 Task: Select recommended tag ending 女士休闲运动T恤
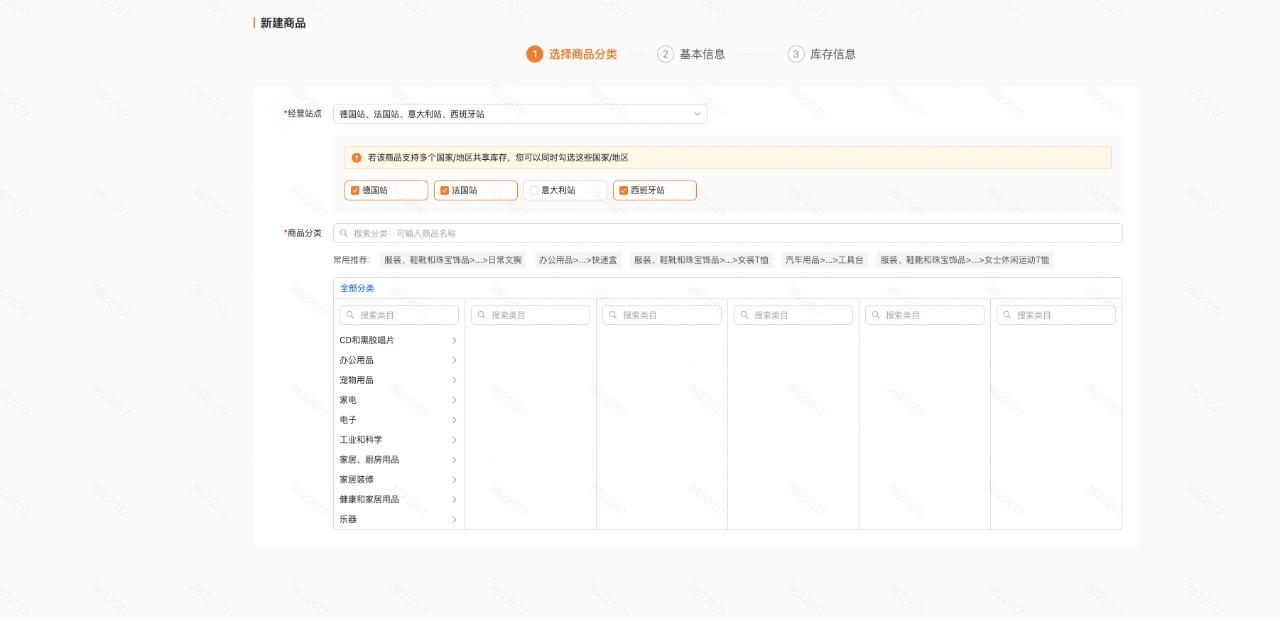(x=965, y=260)
